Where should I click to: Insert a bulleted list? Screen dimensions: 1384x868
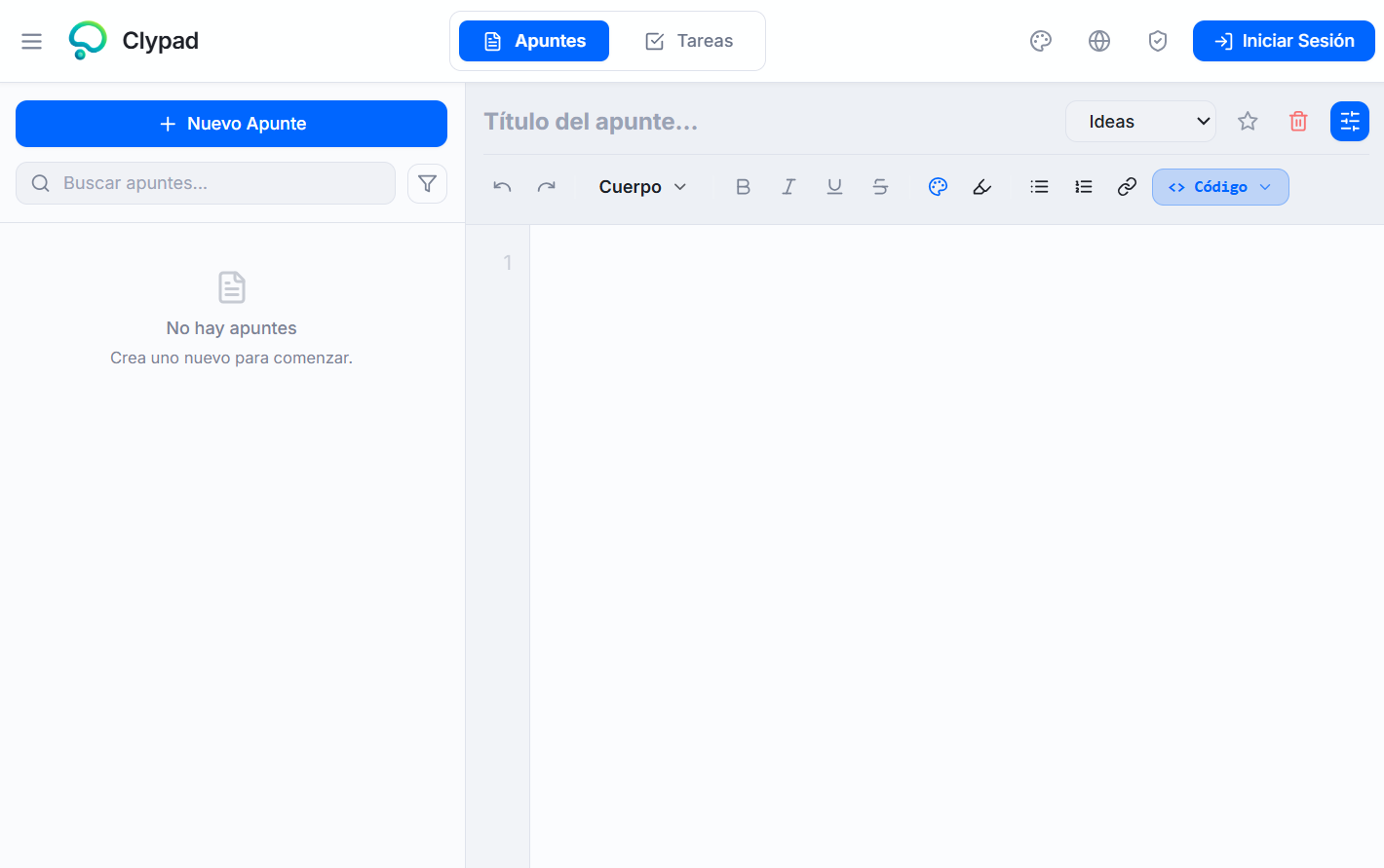(1040, 187)
